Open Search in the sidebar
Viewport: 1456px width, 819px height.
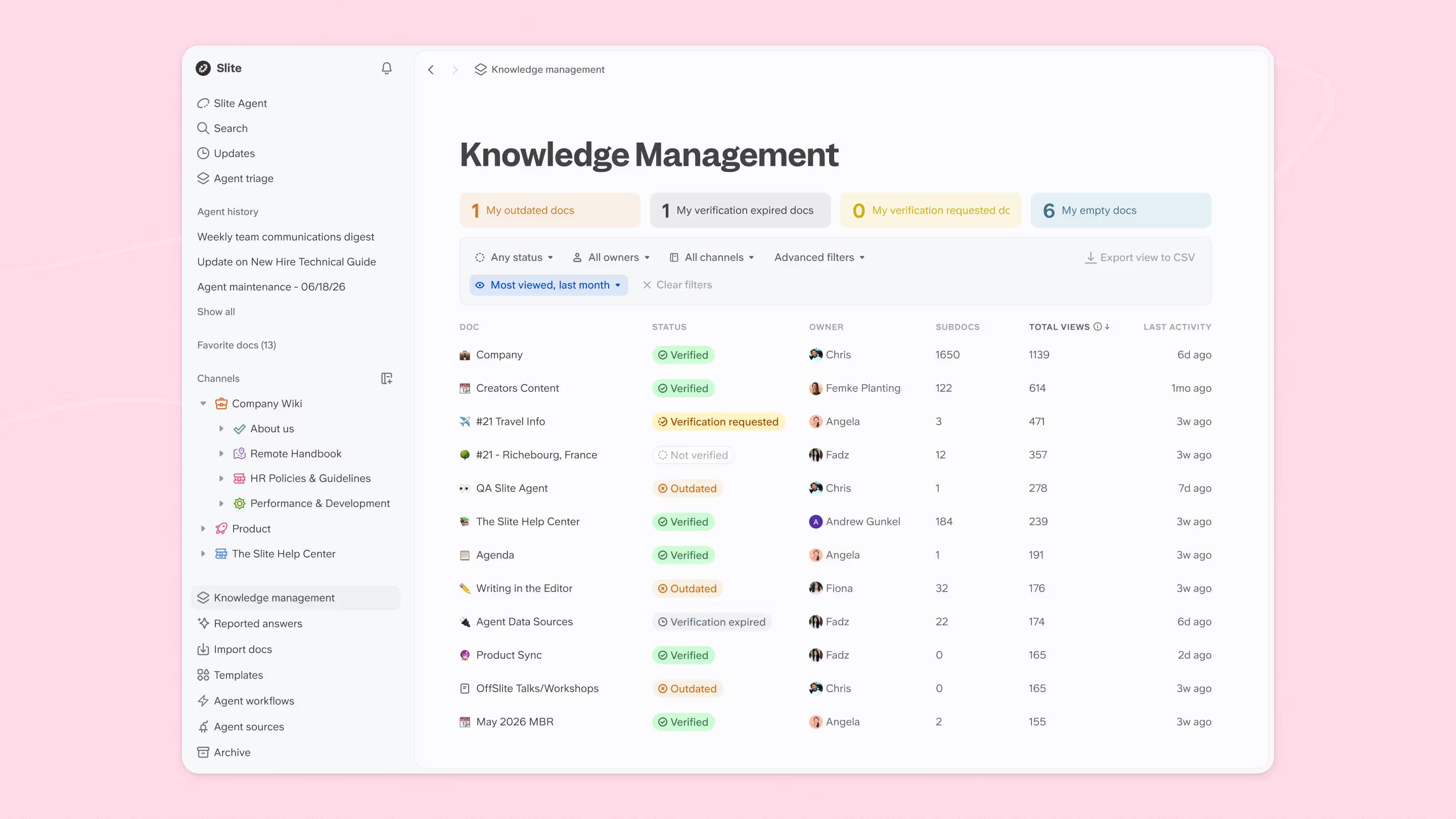pyautogui.click(x=222, y=128)
